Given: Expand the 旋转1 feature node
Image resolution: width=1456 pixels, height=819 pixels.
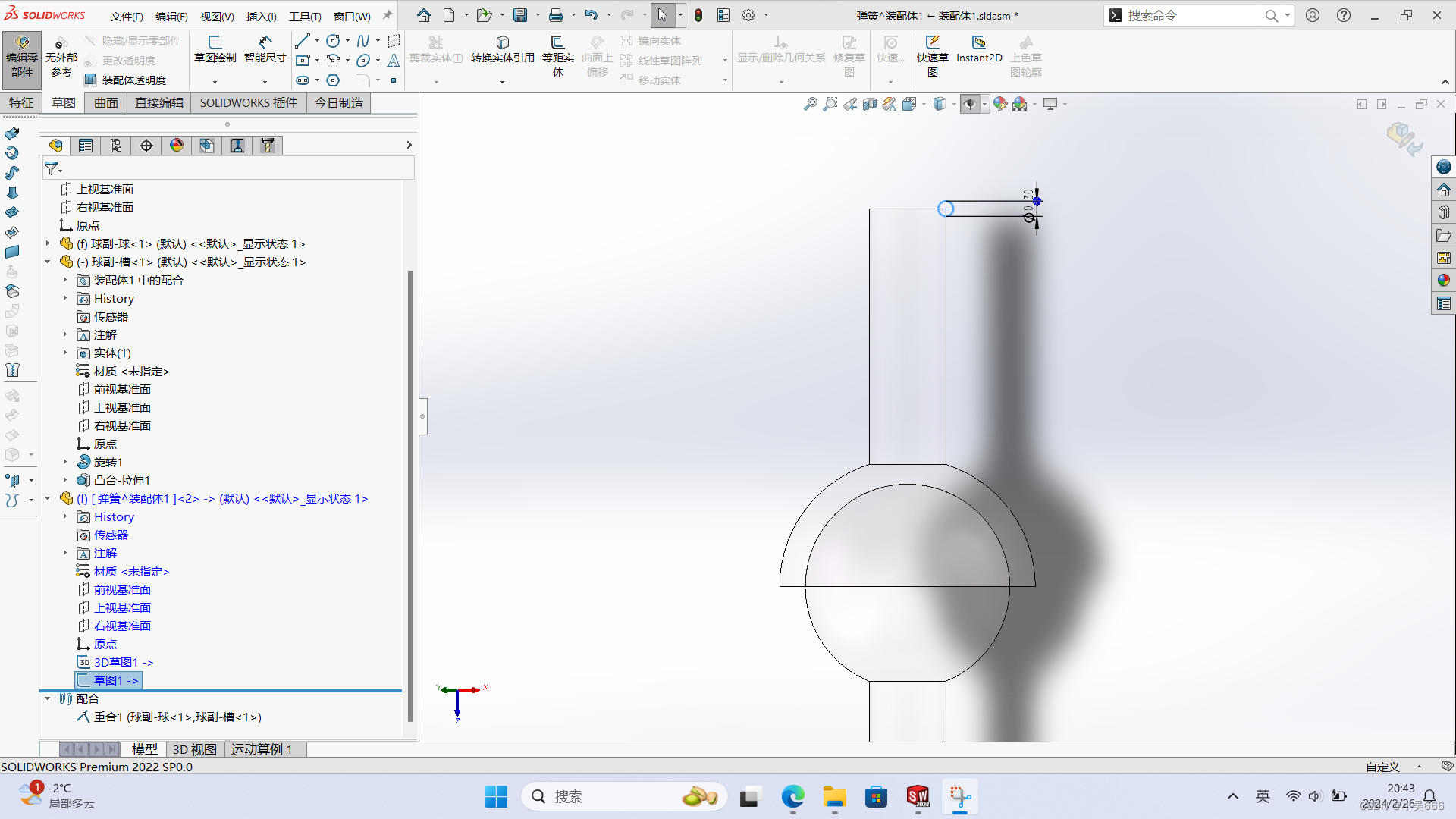Looking at the screenshot, I should click(65, 462).
